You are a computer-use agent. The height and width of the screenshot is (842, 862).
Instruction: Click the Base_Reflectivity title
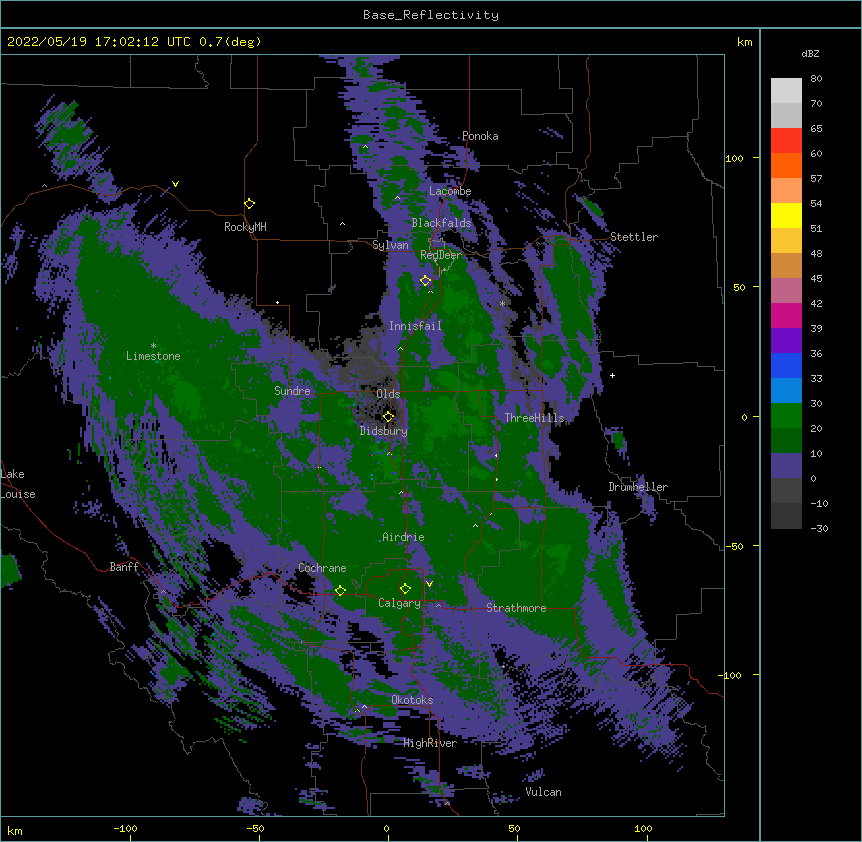pyautogui.click(x=431, y=15)
